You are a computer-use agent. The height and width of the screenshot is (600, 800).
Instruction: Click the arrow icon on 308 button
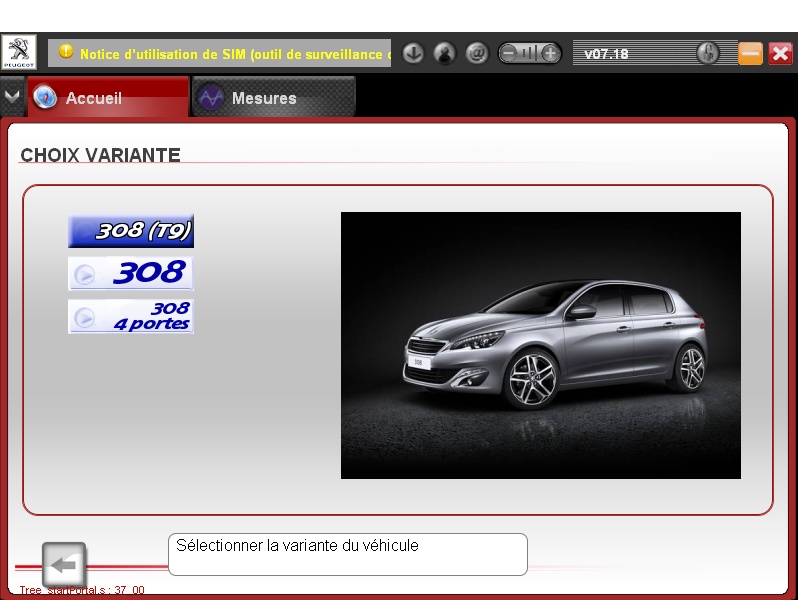point(85,275)
